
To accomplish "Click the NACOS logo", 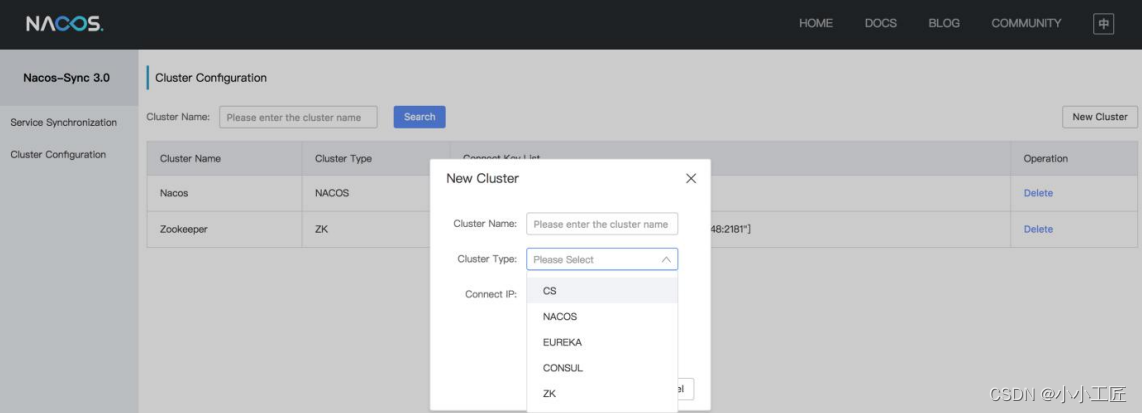I will [x=65, y=24].
